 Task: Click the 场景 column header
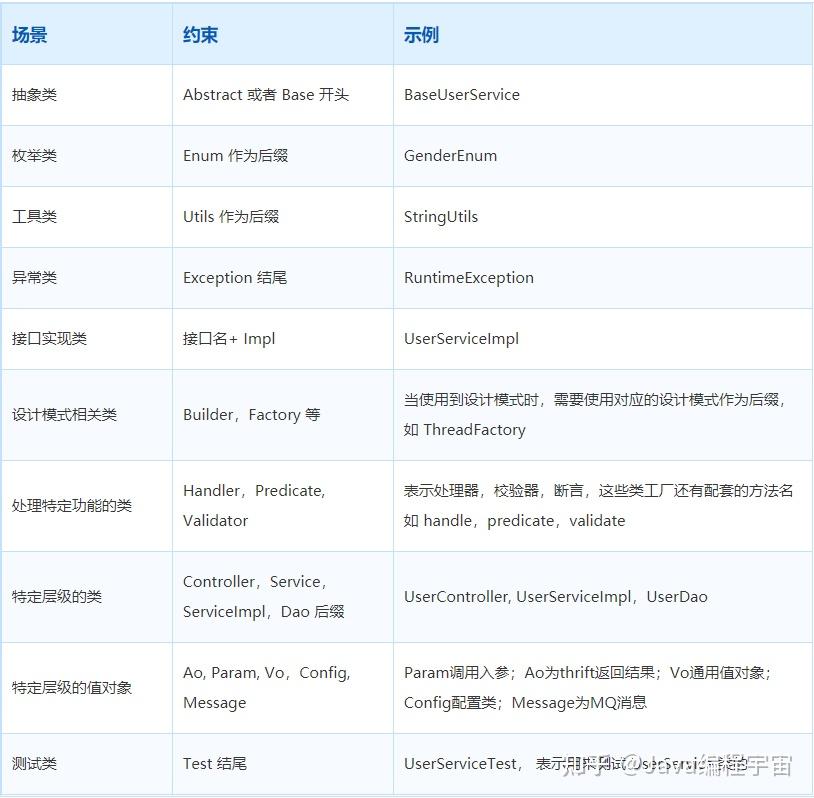30,35
